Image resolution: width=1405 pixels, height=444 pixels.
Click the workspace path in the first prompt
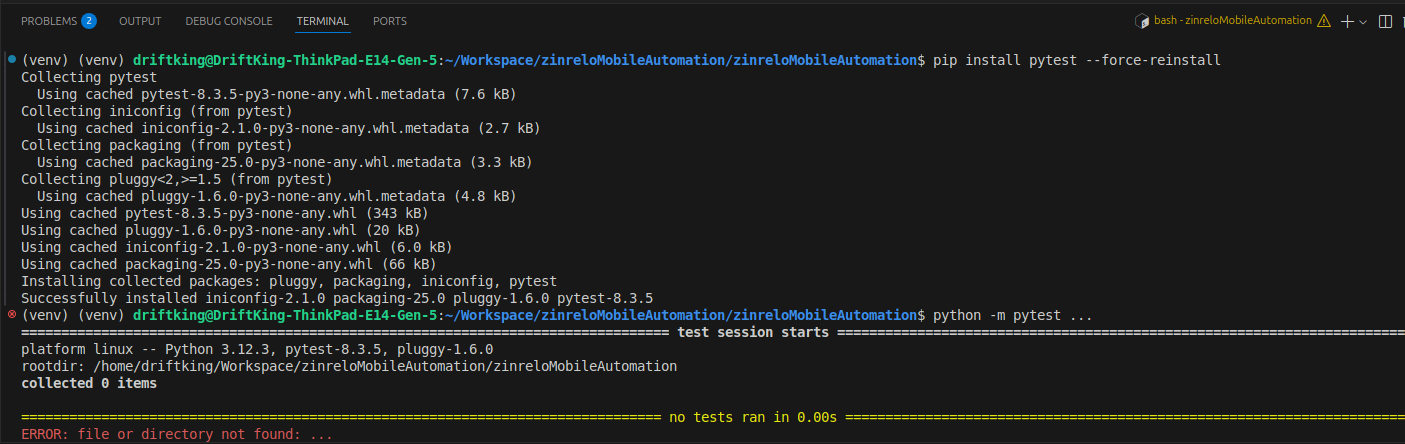(685, 61)
